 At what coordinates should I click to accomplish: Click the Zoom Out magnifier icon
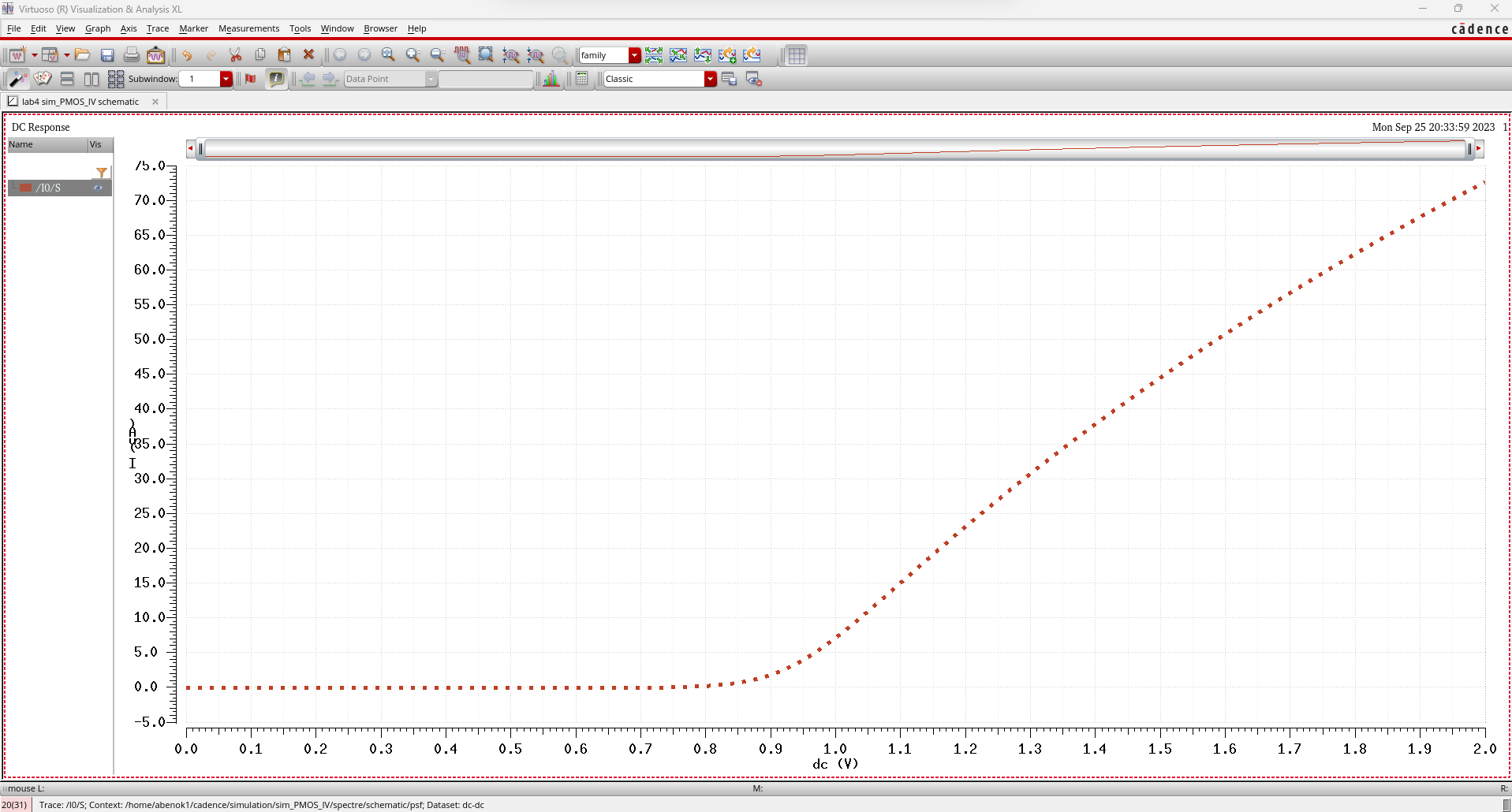pyautogui.click(x=438, y=55)
